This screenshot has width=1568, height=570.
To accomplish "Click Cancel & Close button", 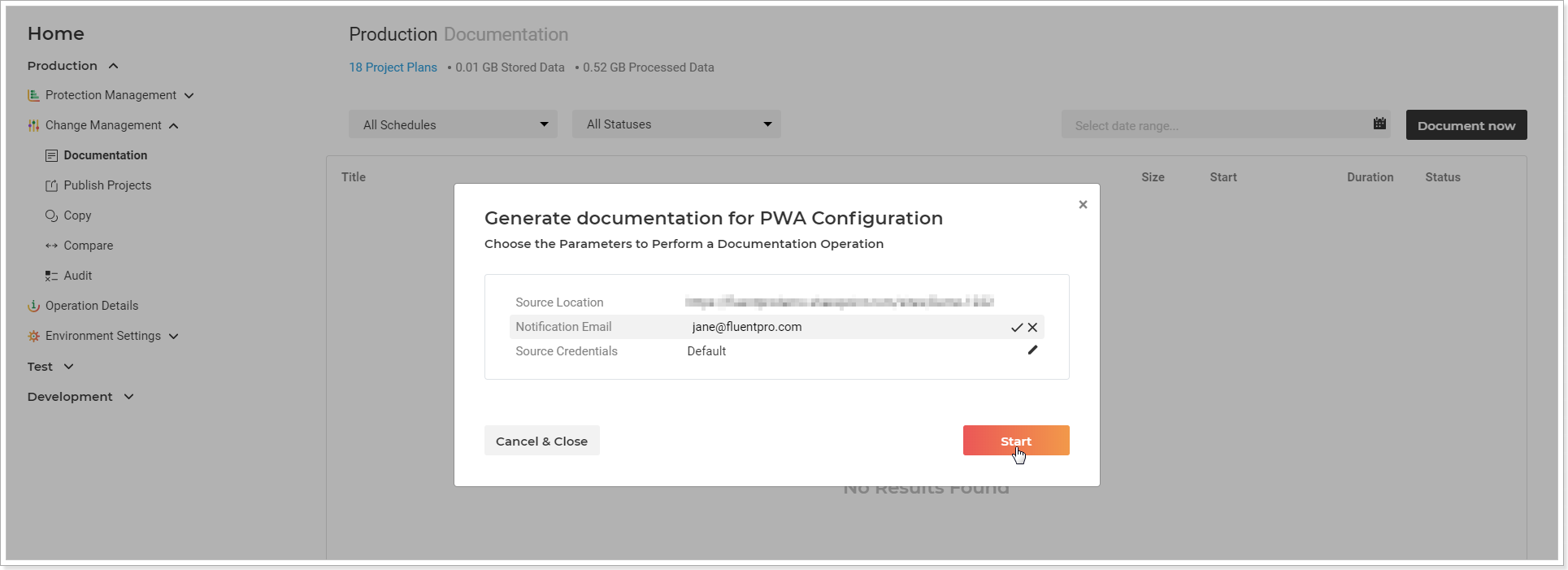I will coord(542,441).
